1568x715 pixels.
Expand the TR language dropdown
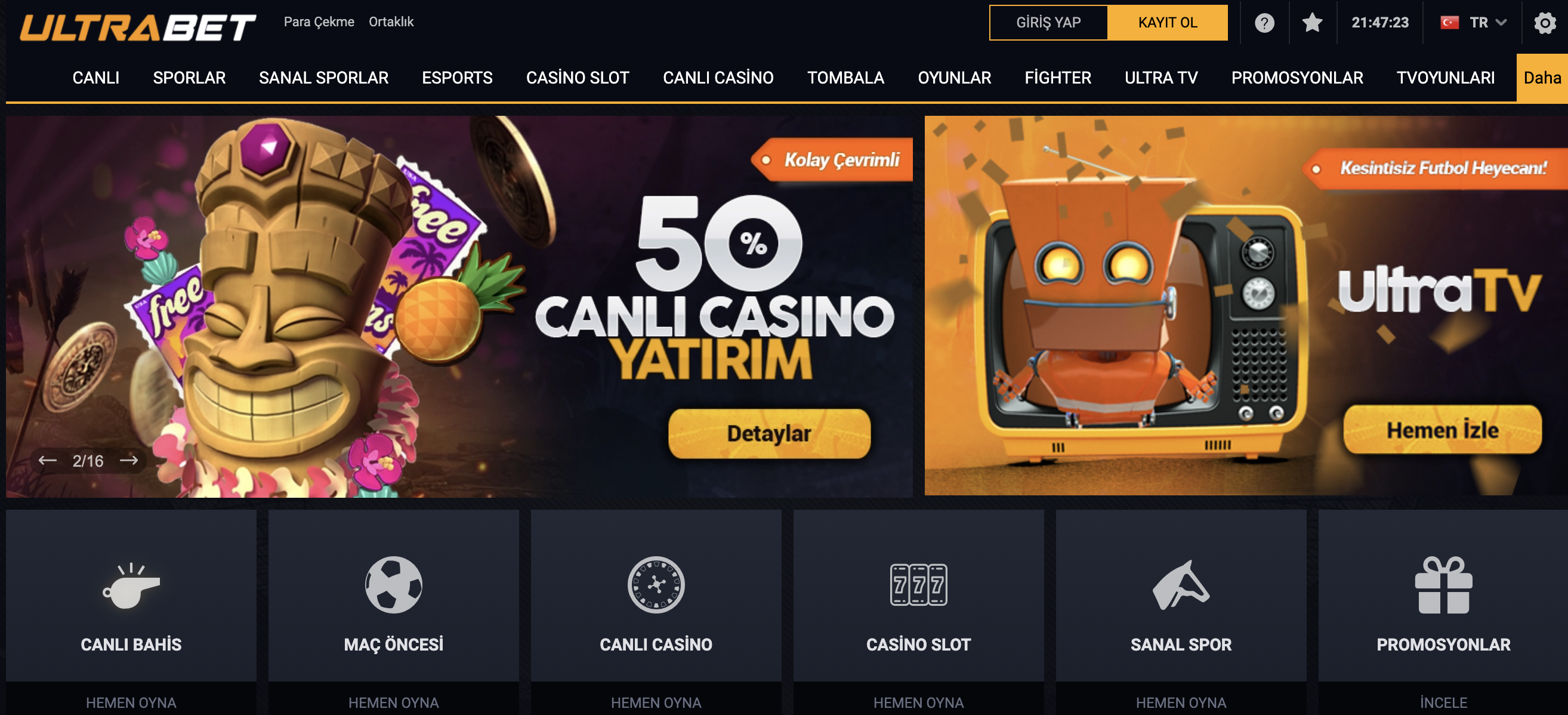(x=1474, y=23)
